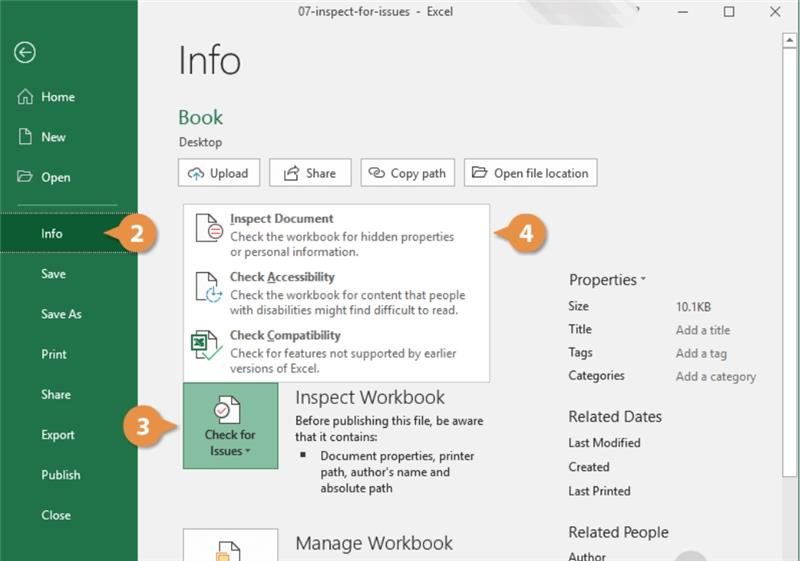
Task: Click the Check Compatibility Excel icon
Action: (207, 345)
